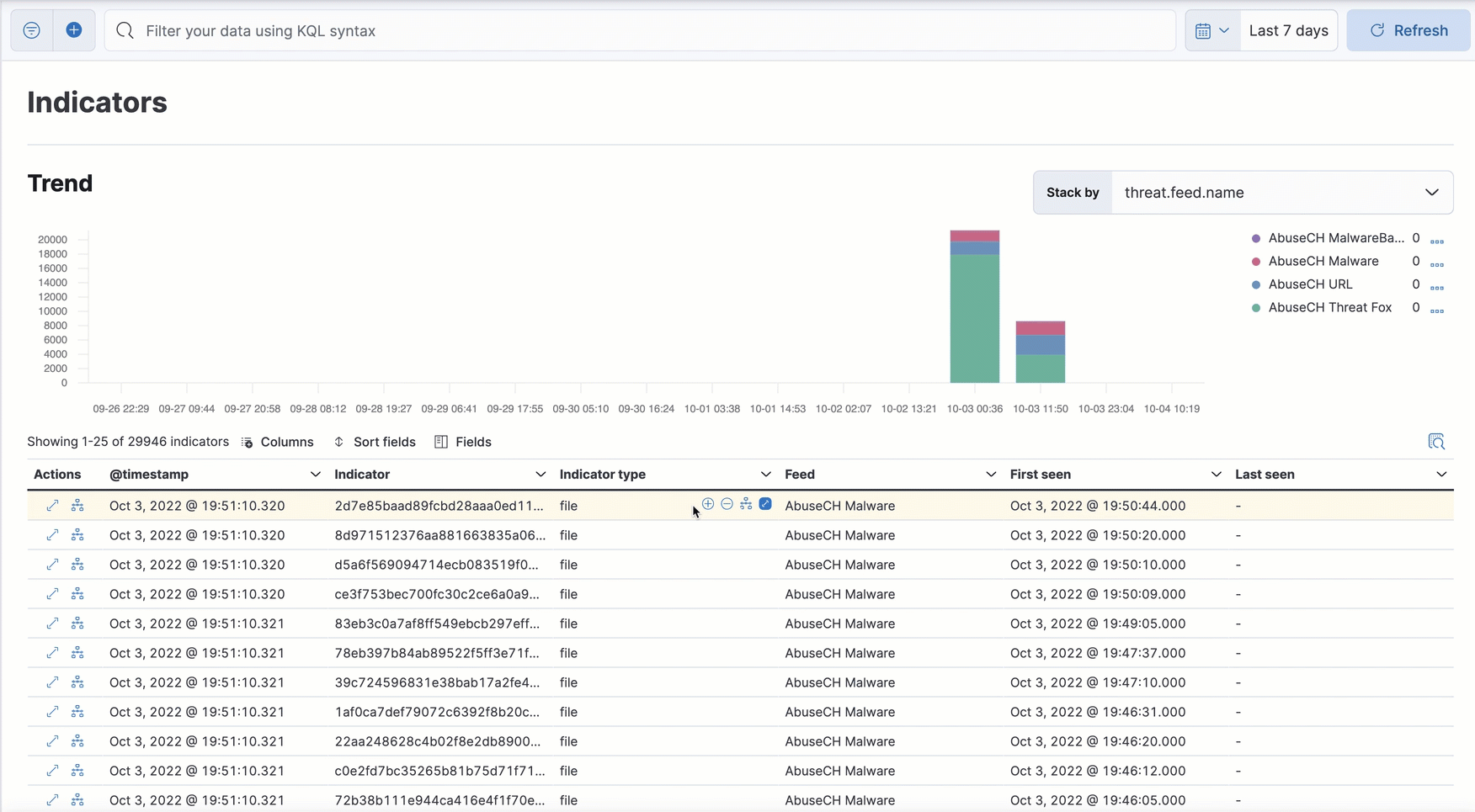The height and width of the screenshot is (812, 1475).
Task: Click Filter In plus icon in hovered row
Action: click(708, 504)
